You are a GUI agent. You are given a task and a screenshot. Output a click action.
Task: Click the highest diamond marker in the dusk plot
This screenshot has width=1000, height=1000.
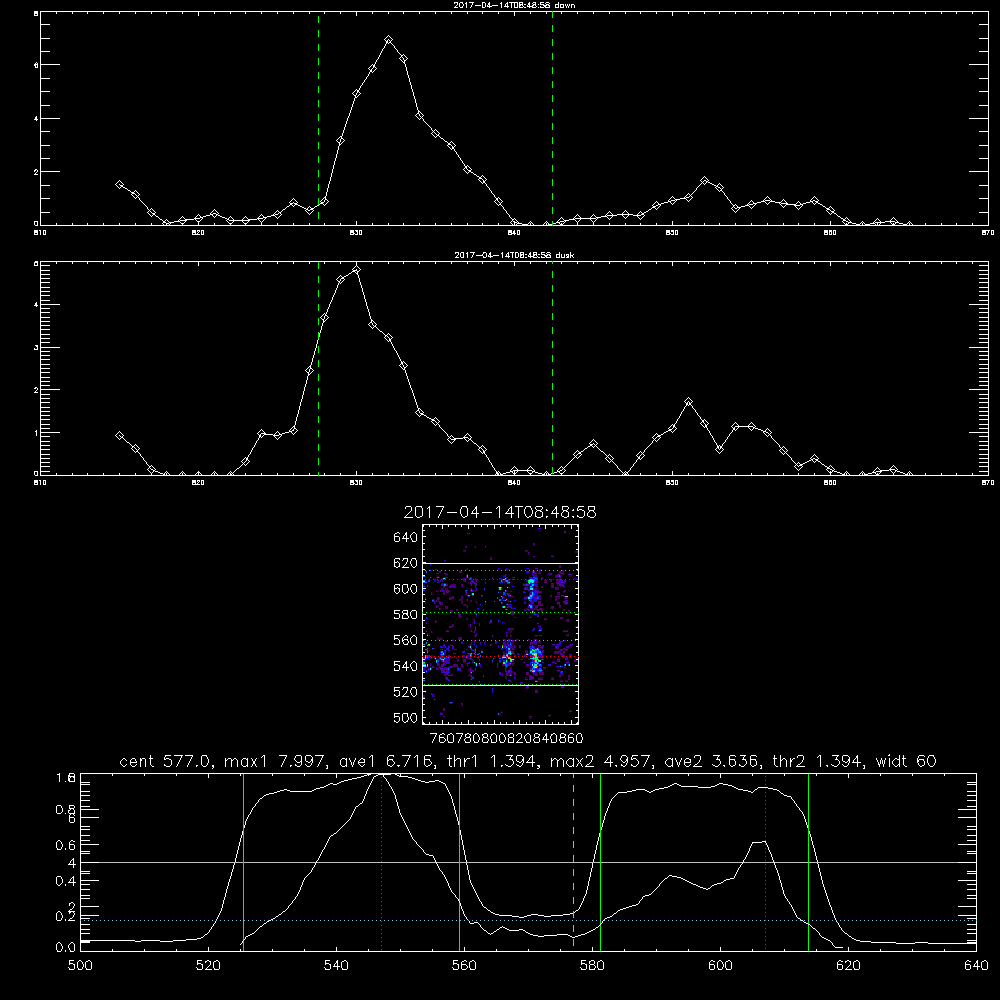pyautogui.click(x=357, y=270)
